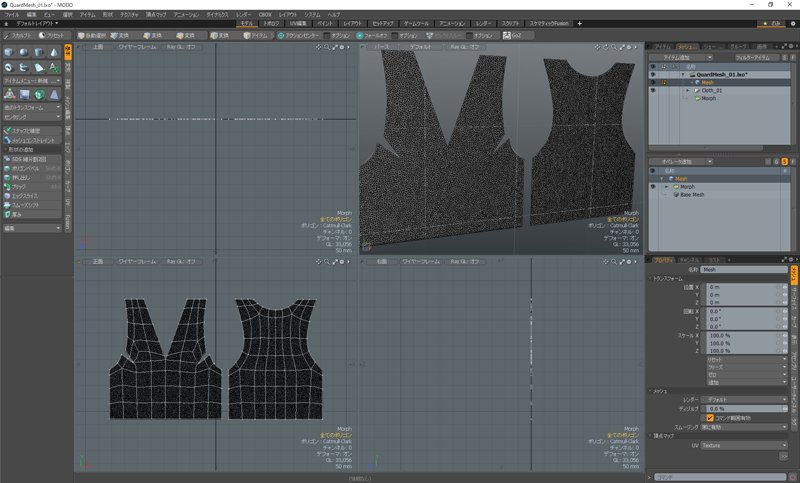Viewport: 800px width, 483px height.
Task: Click the pan icon in the perspective viewport
Action: [597, 47]
